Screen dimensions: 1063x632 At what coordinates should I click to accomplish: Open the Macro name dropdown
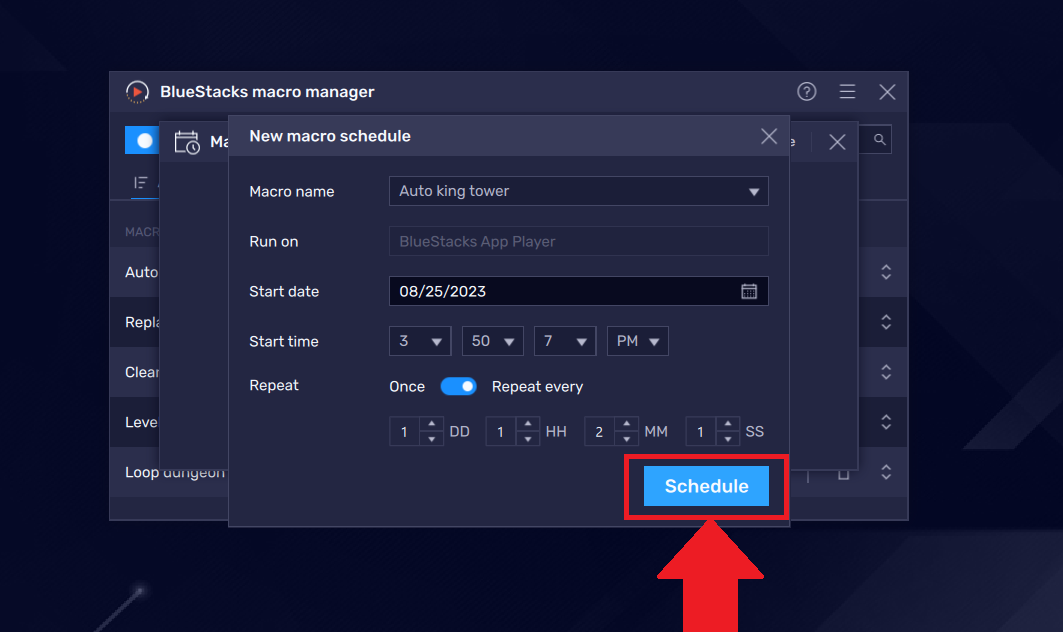578,191
